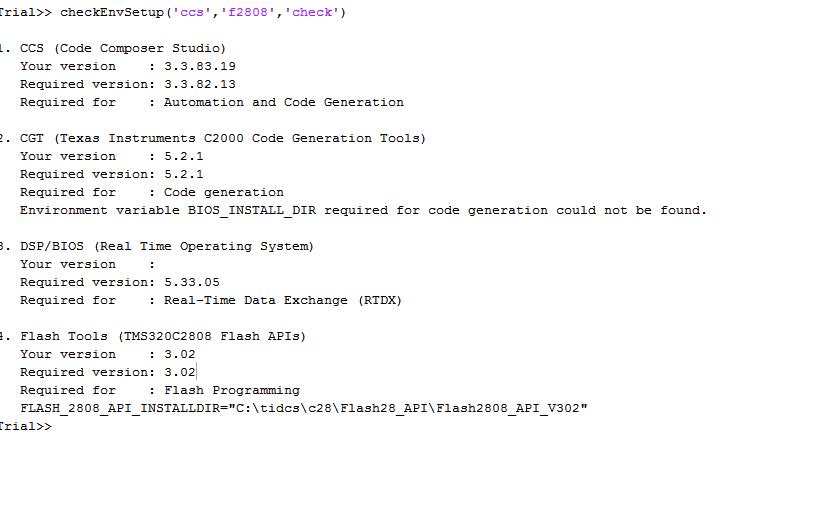This screenshot has height=525, width=840.
Task: Click the CCS (Code Composer Studio) heading
Action: point(122,48)
